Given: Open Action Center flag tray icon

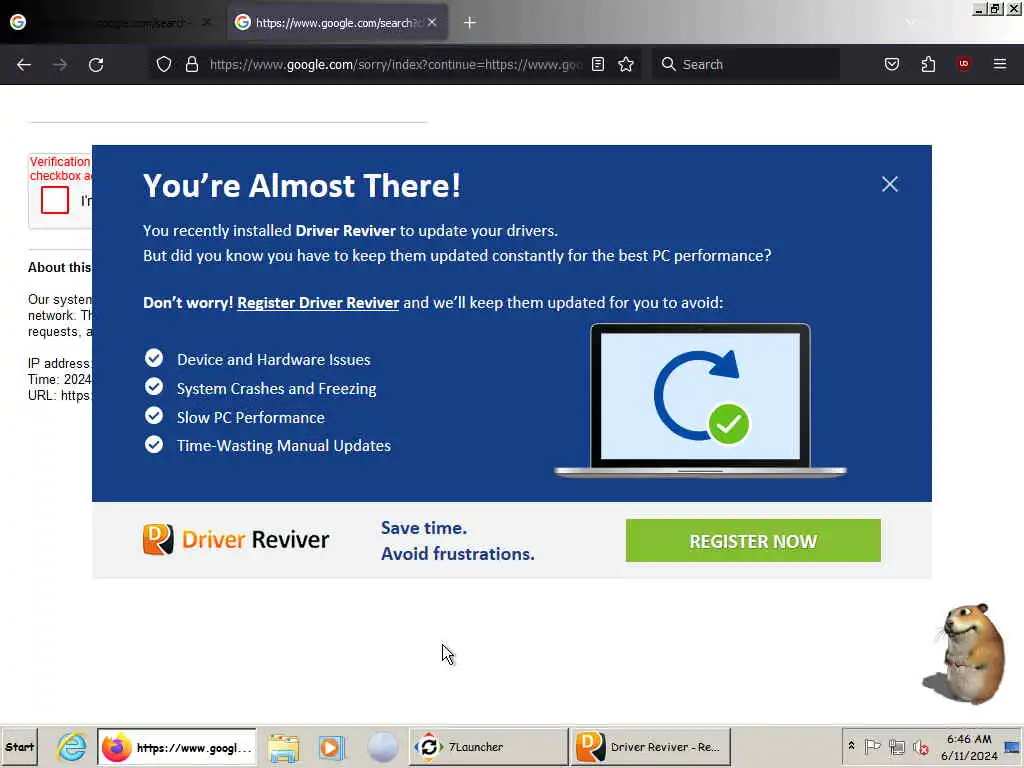Looking at the screenshot, I should (x=872, y=746).
